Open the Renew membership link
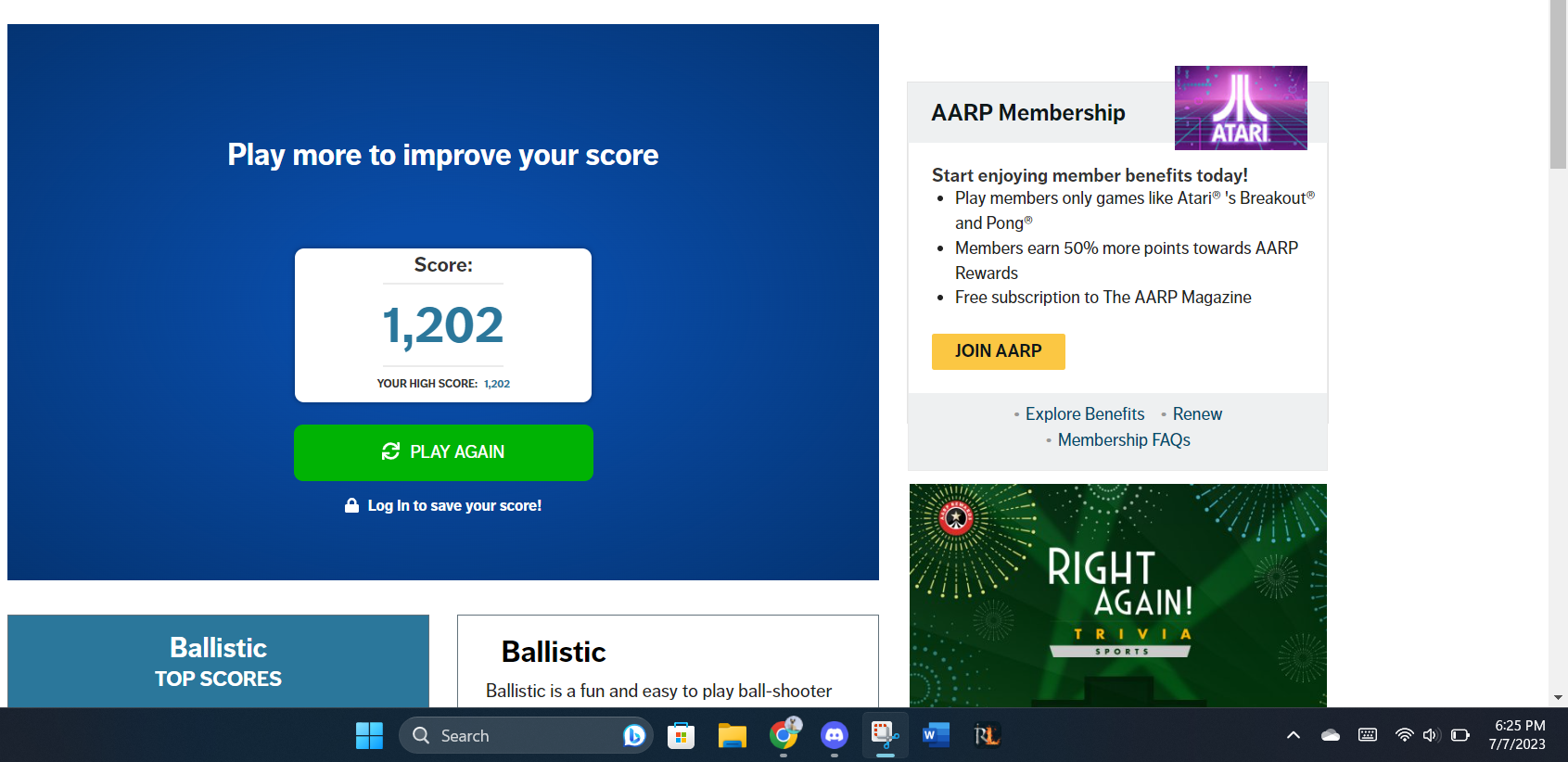 tap(1197, 414)
